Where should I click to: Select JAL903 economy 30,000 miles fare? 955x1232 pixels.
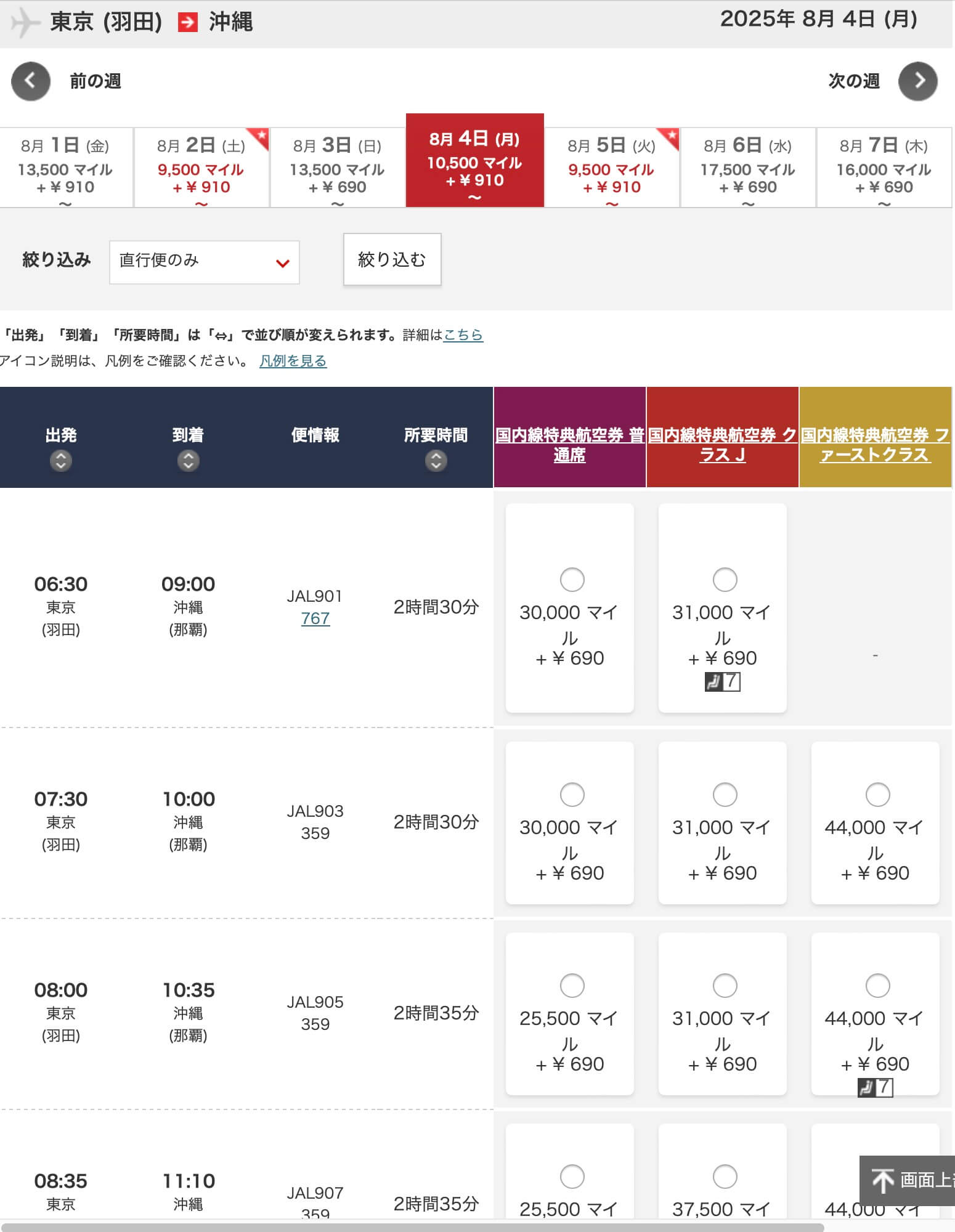572,794
